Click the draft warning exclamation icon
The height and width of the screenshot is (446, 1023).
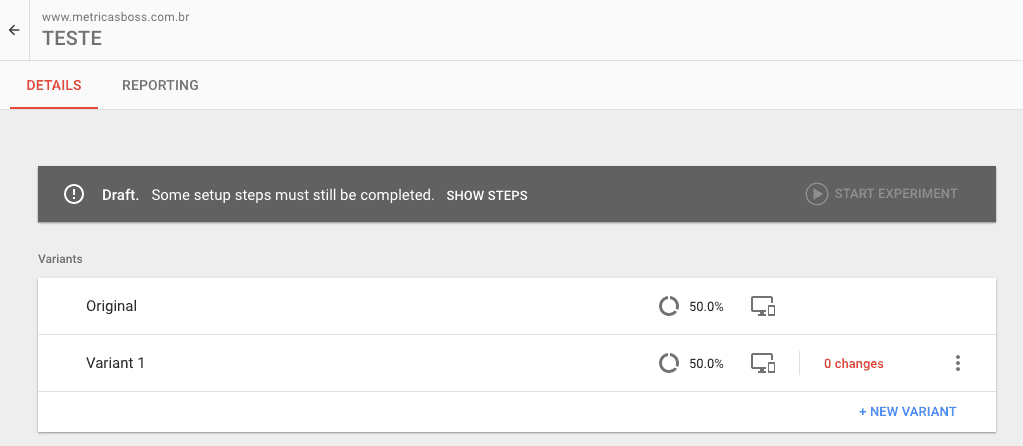[74, 194]
